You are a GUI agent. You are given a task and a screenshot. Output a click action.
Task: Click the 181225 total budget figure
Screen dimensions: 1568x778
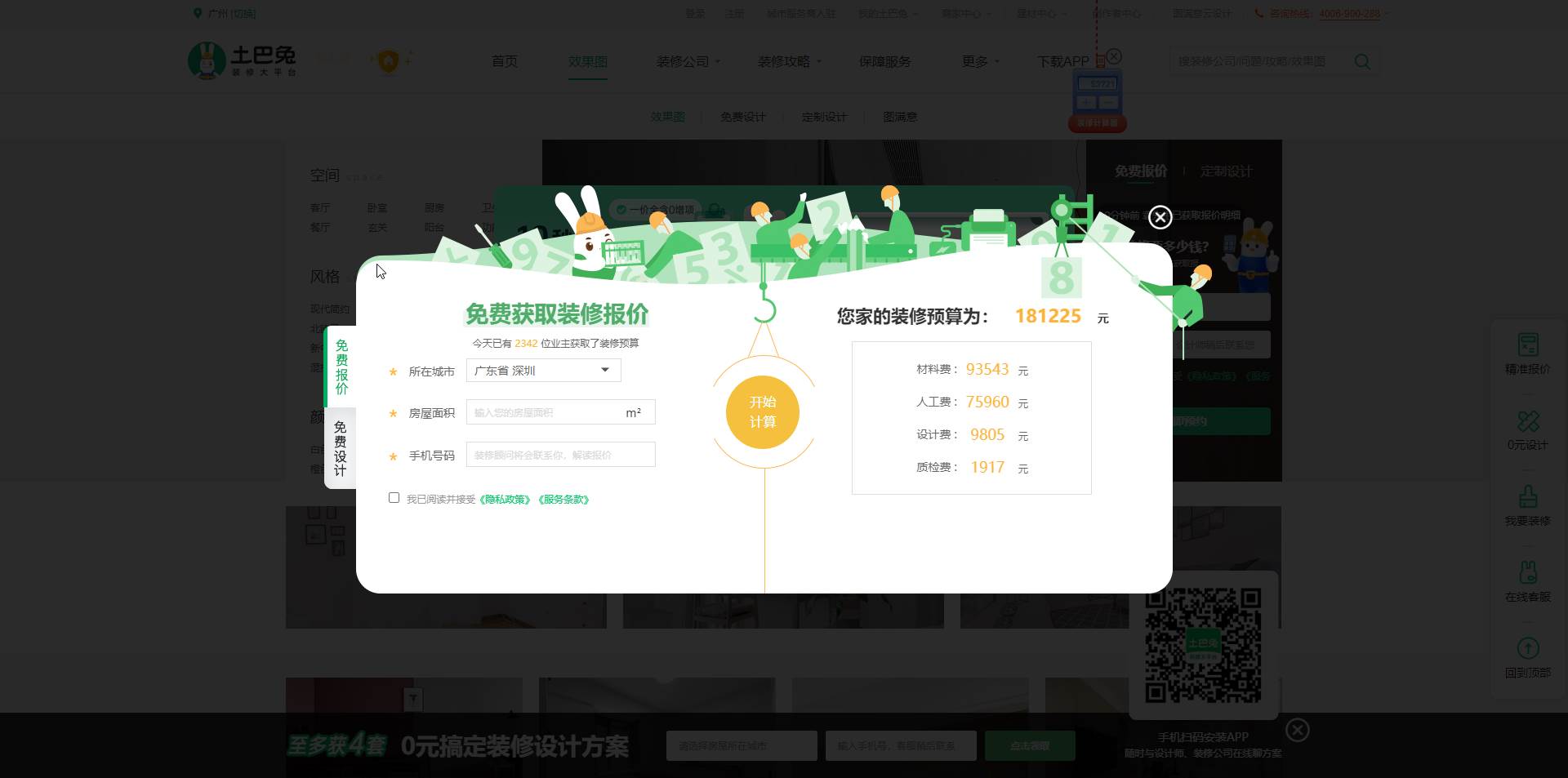point(1048,316)
